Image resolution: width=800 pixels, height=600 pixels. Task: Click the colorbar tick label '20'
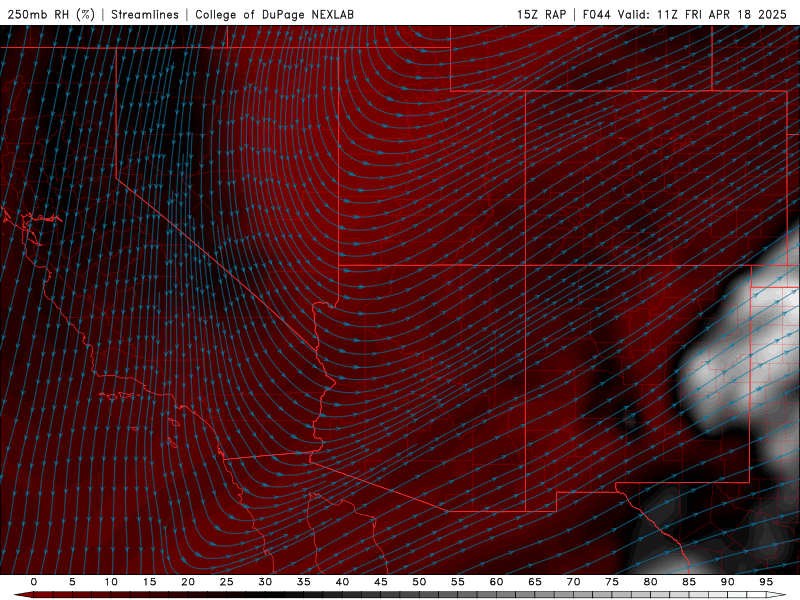pyautogui.click(x=188, y=582)
